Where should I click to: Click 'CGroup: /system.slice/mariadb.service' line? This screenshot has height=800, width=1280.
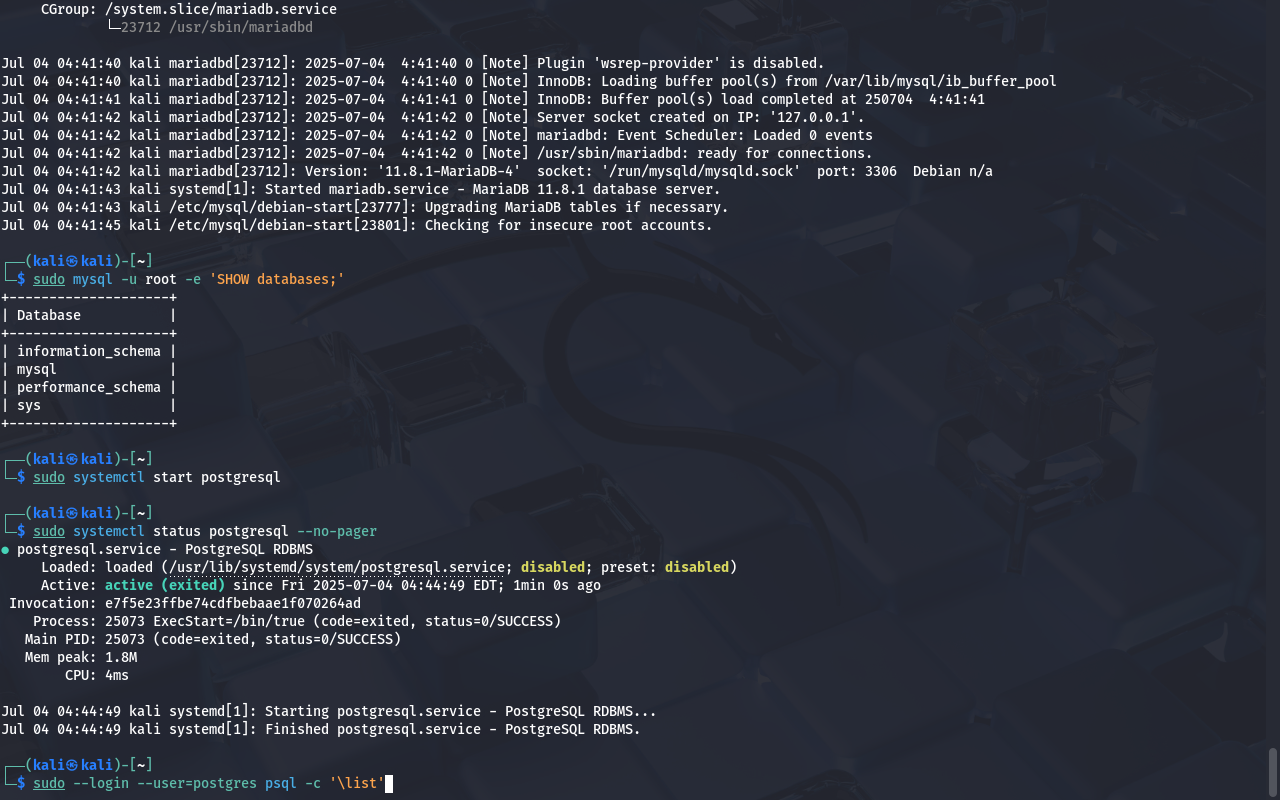click(189, 9)
